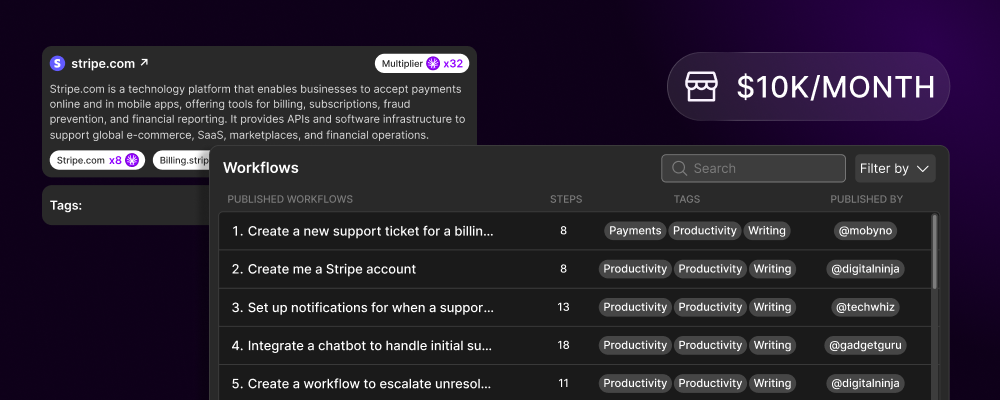This screenshot has width=1000, height=400.
Task: Click the magnifying glass search icon
Action: pyautogui.click(x=679, y=168)
